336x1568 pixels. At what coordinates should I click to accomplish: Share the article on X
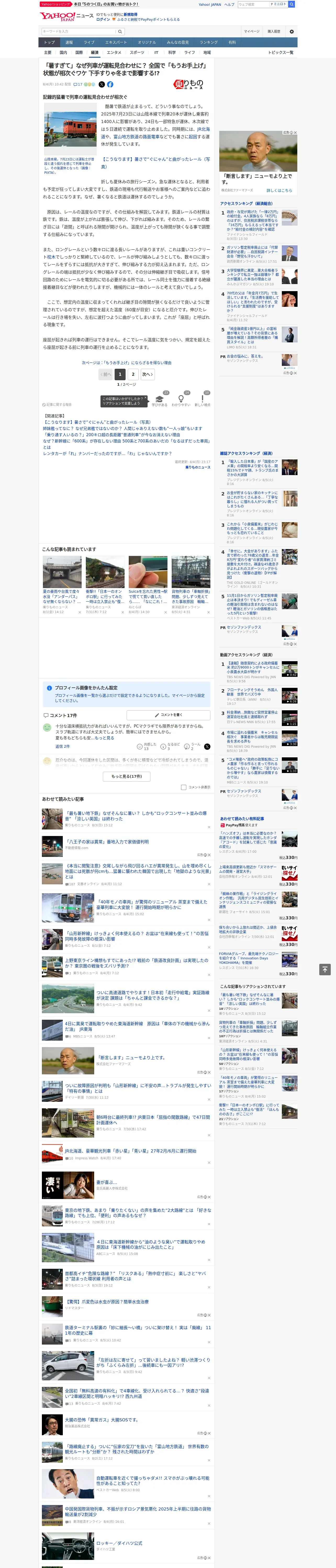click(x=102, y=85)
